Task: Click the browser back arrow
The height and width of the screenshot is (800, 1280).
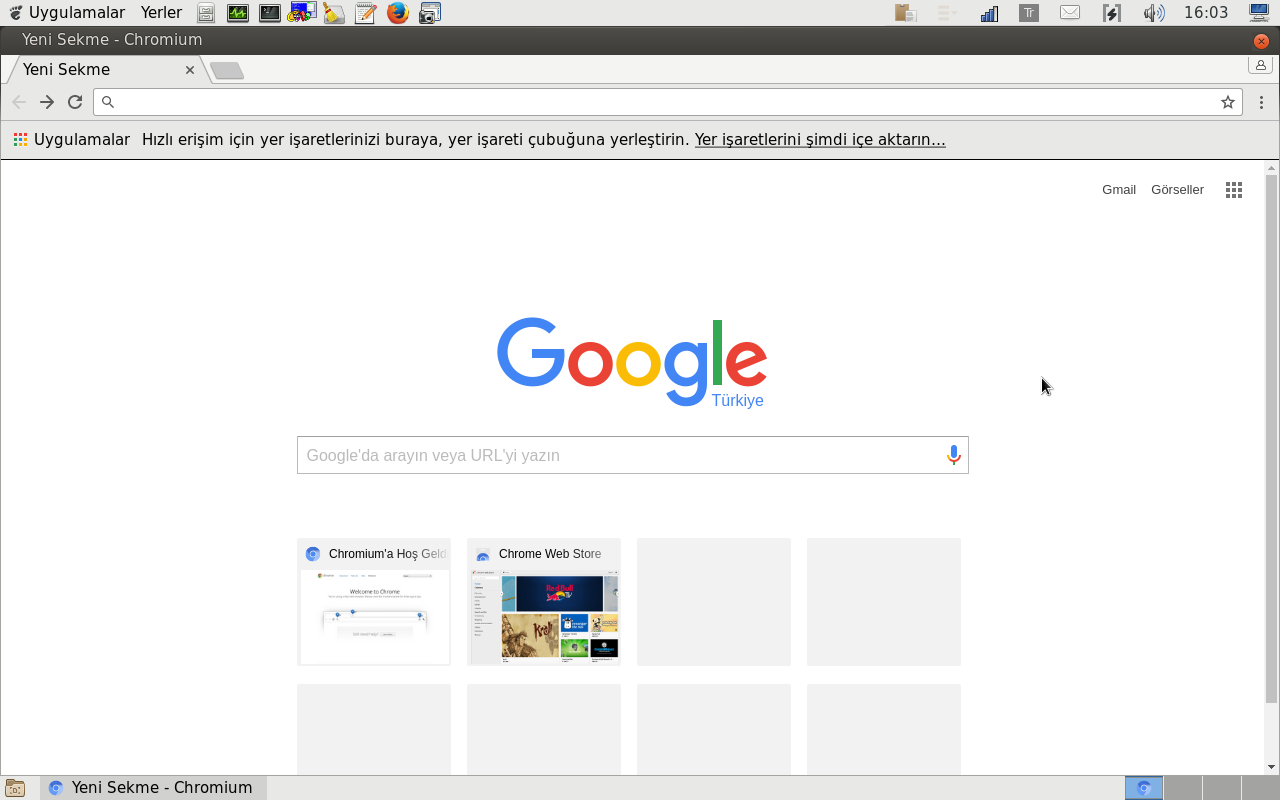Action: pyautogui.click(x=19, y=102)
